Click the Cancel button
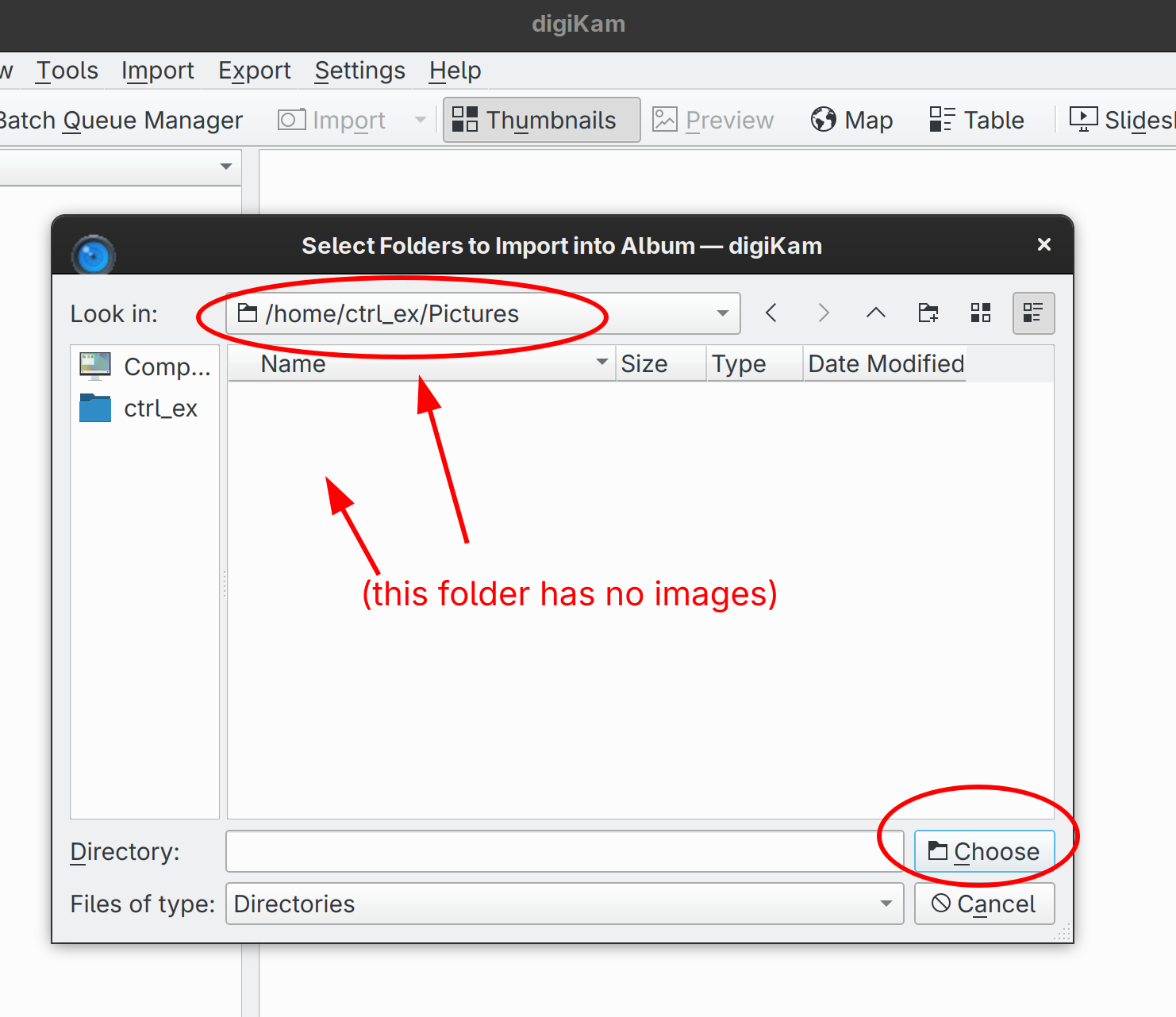 pos(984,904)
